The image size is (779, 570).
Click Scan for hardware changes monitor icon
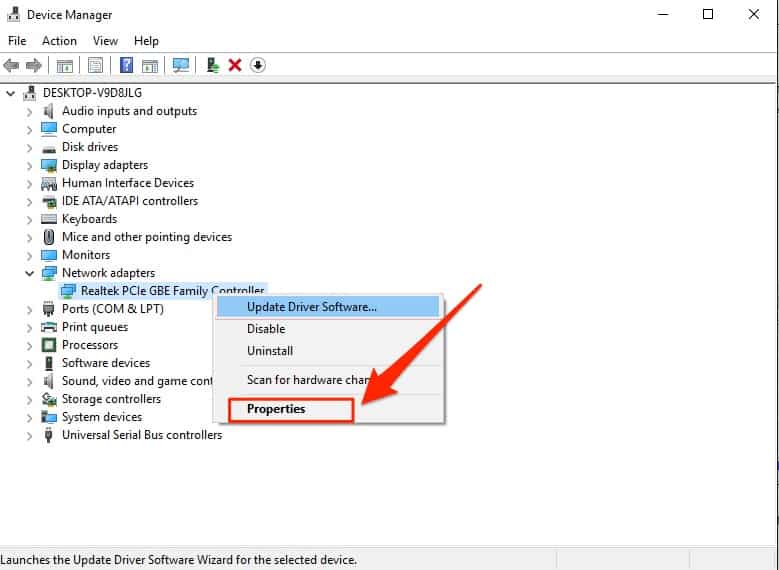point(180,65)
